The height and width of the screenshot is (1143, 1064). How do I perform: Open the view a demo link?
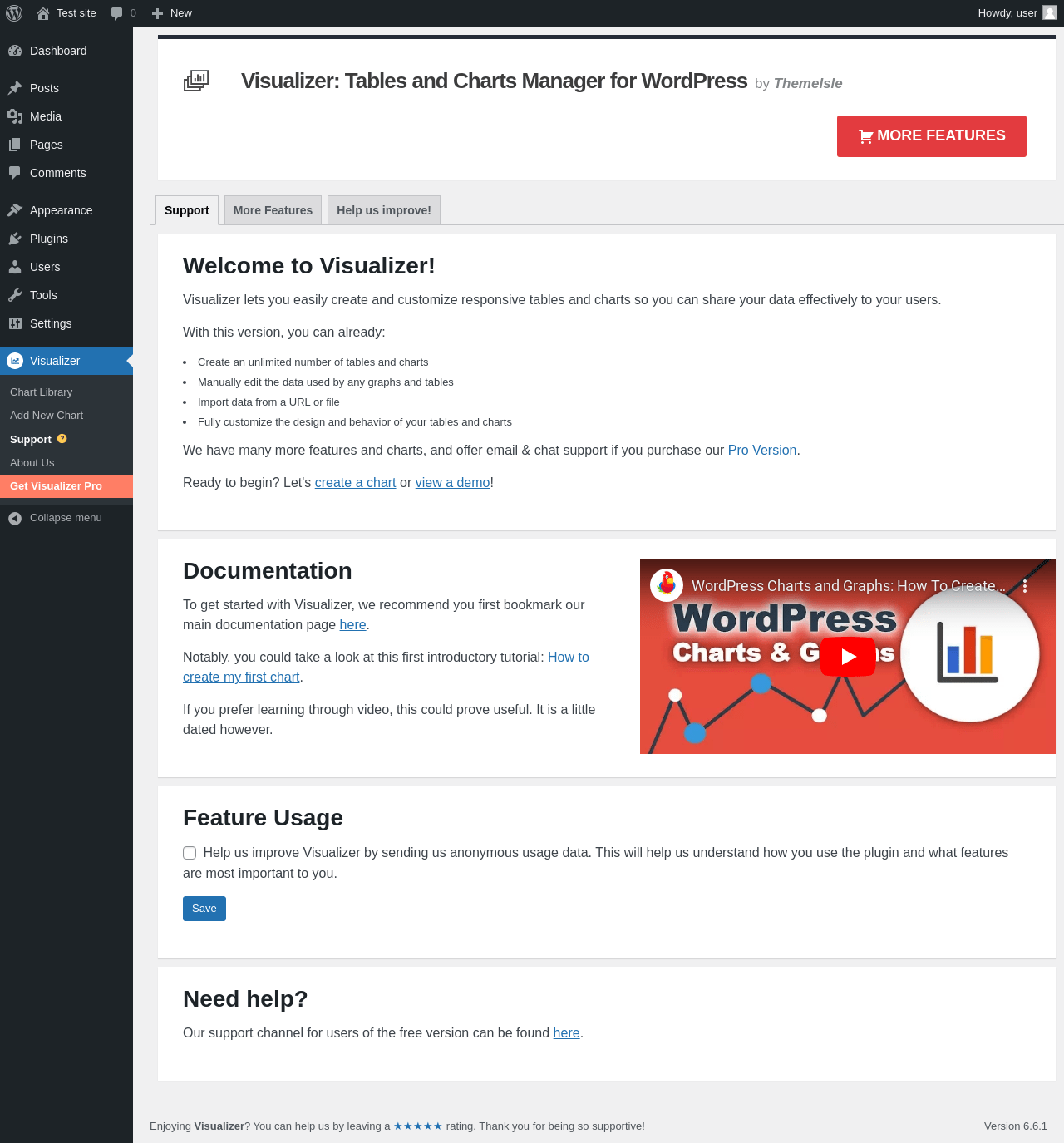(453, 482)
